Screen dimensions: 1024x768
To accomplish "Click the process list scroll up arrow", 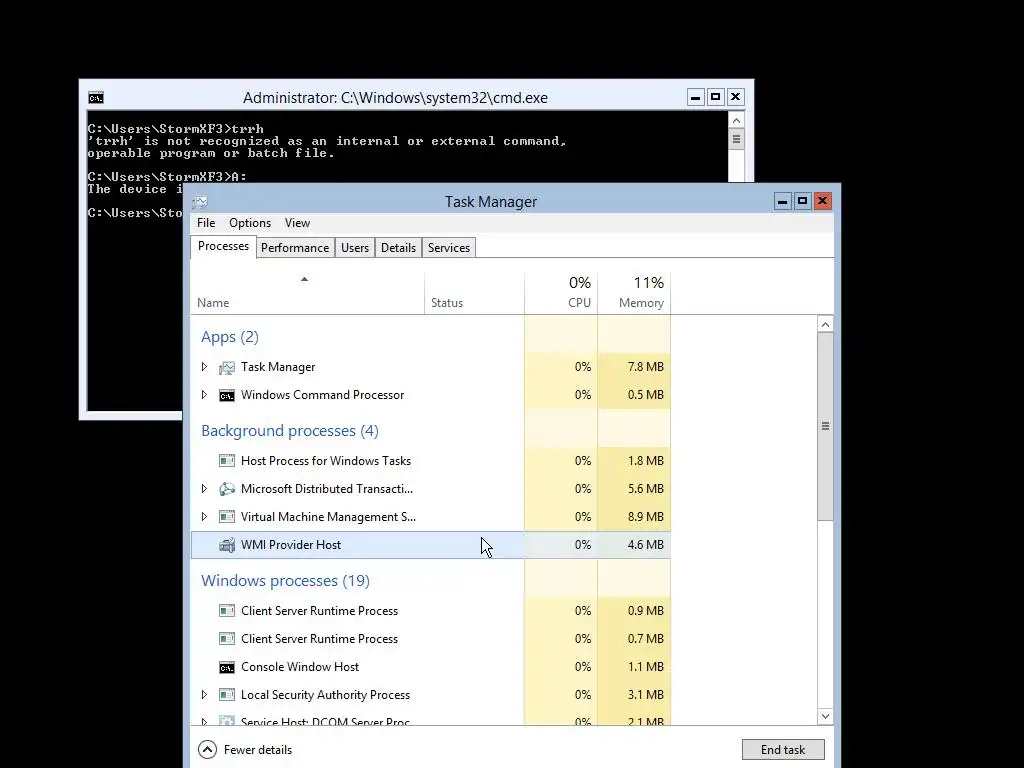I will (x=825, y=325).
